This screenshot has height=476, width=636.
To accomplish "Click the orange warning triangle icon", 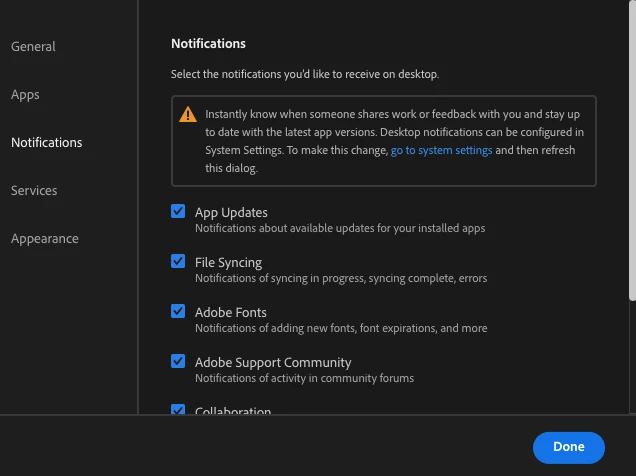I will click(x=188, y=114).
